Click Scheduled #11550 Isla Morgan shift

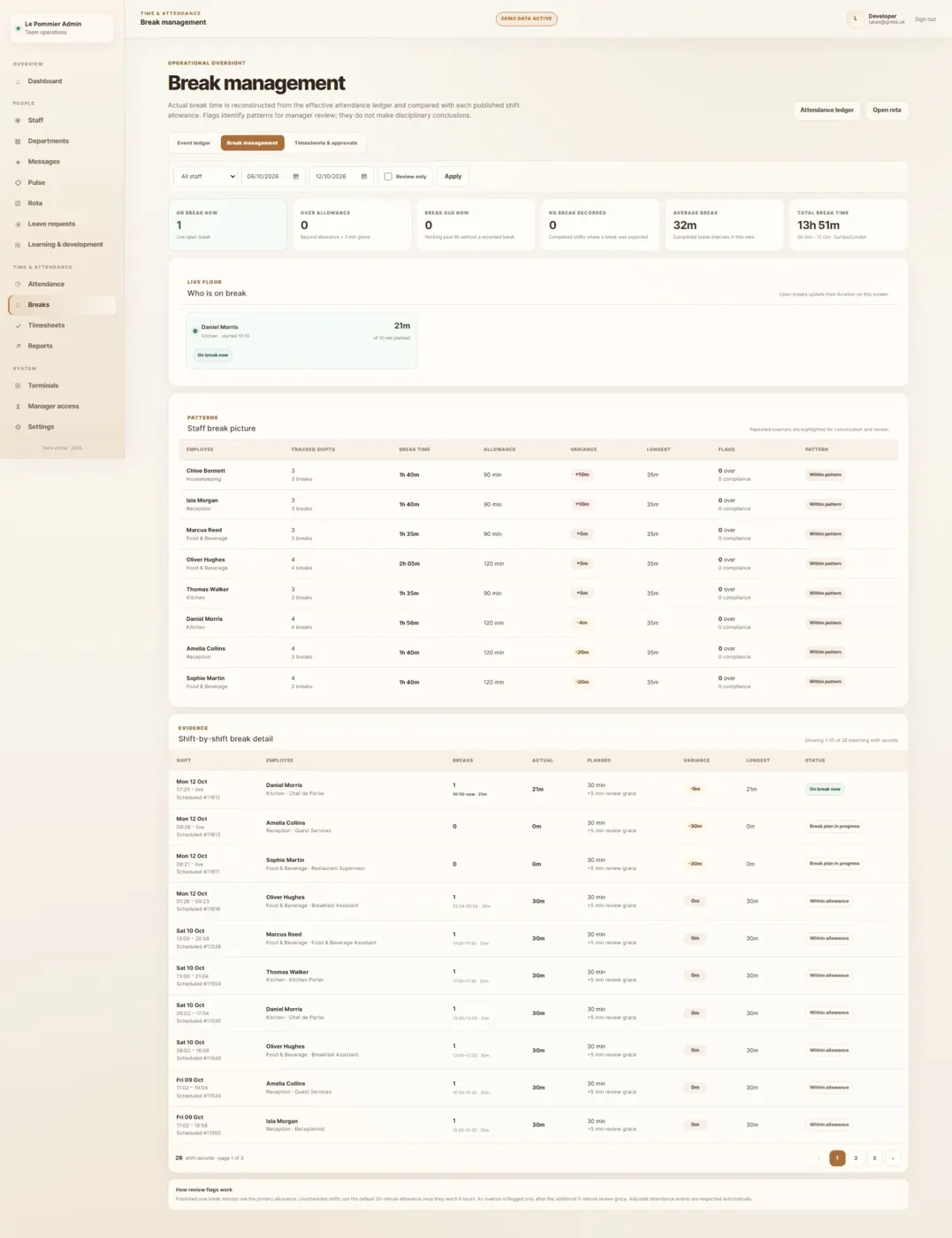click(198, 1133)
